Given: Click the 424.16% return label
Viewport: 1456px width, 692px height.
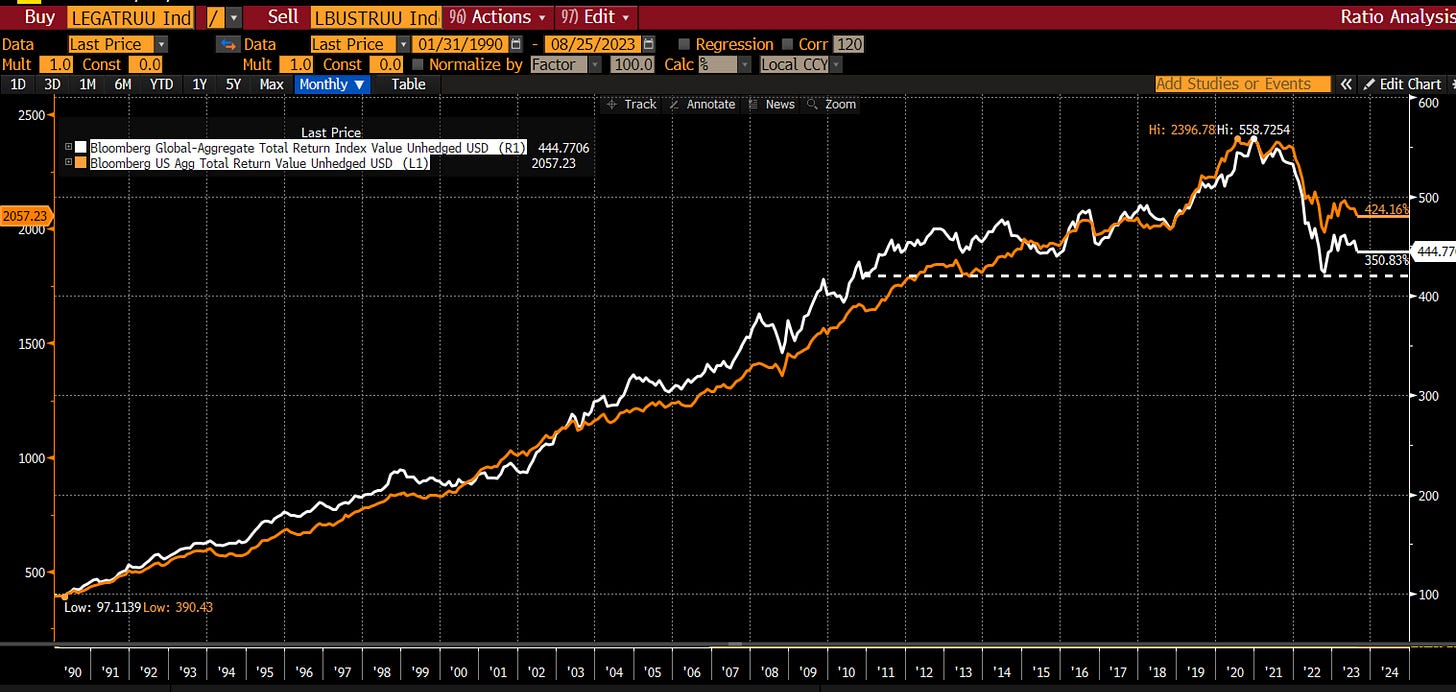Looking at the screenshot, I should 1387,210.
